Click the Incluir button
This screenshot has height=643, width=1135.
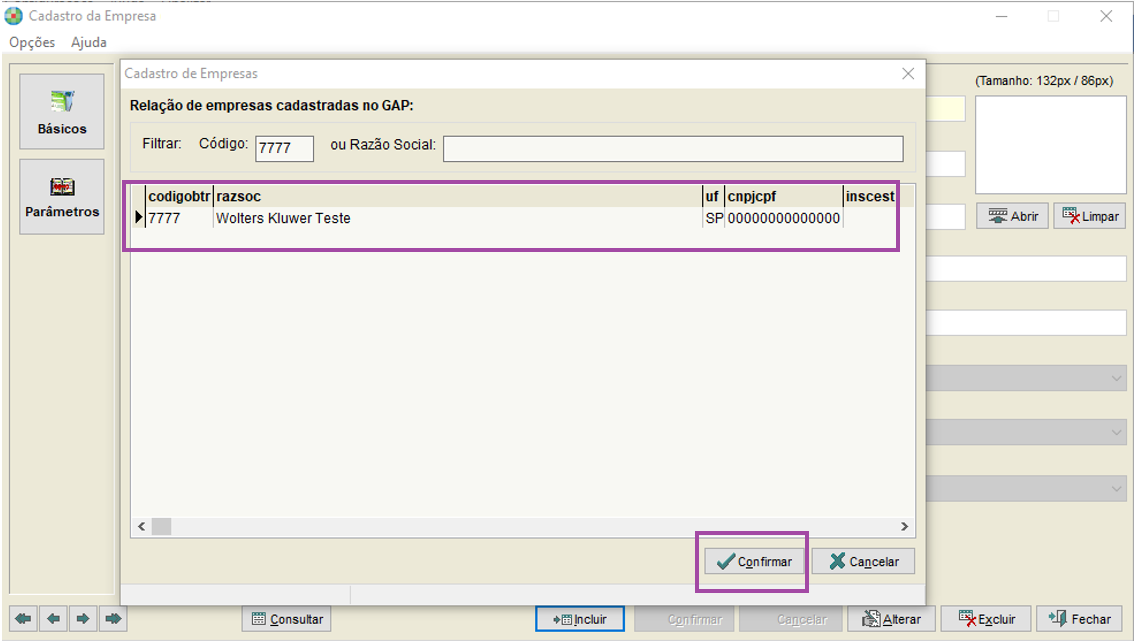tap(580, 619)
